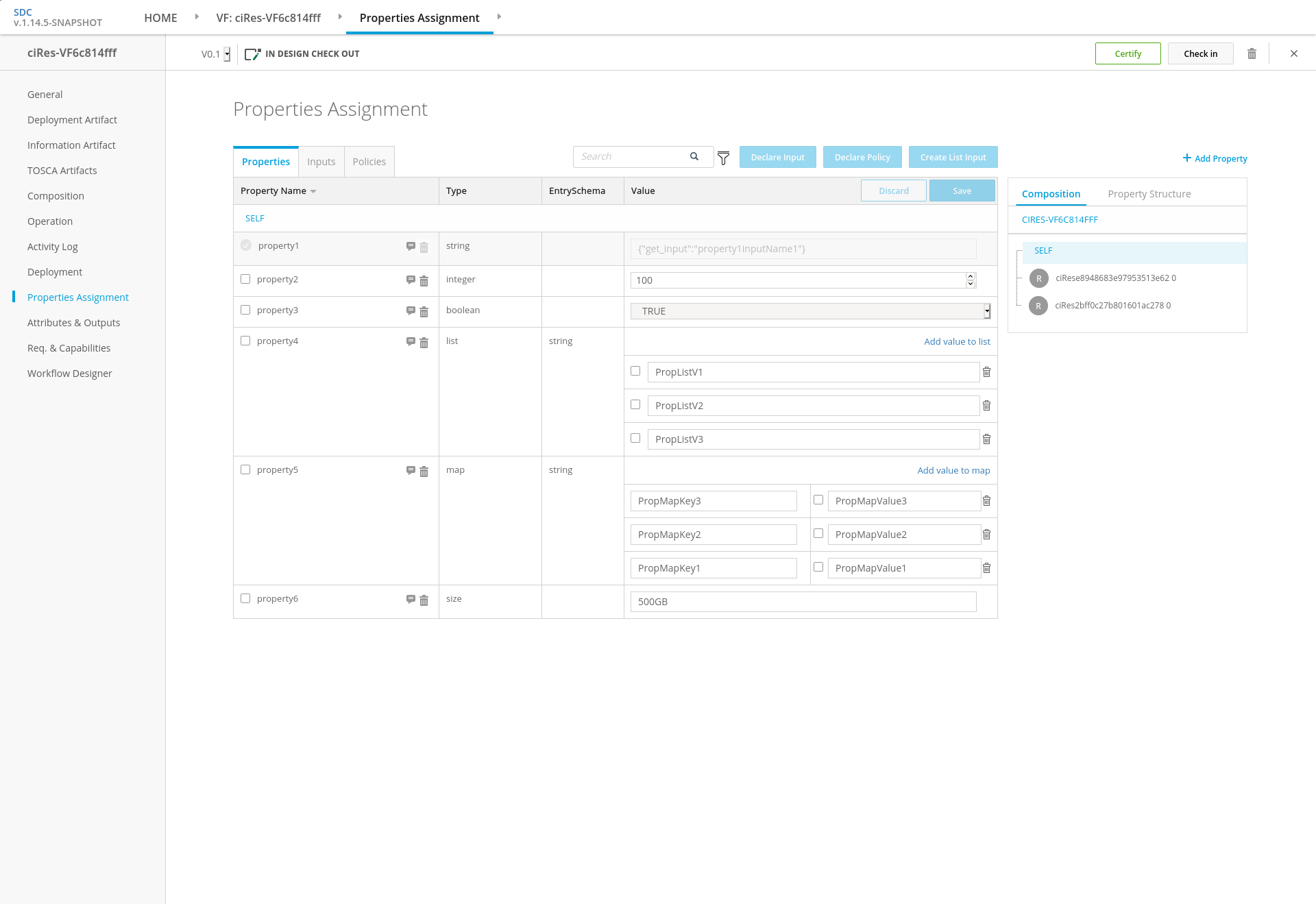The width and height of the screenshot is (1316, 904).
Task: Delete property6 with its trash icon
Action: click(x=424, y=600)
